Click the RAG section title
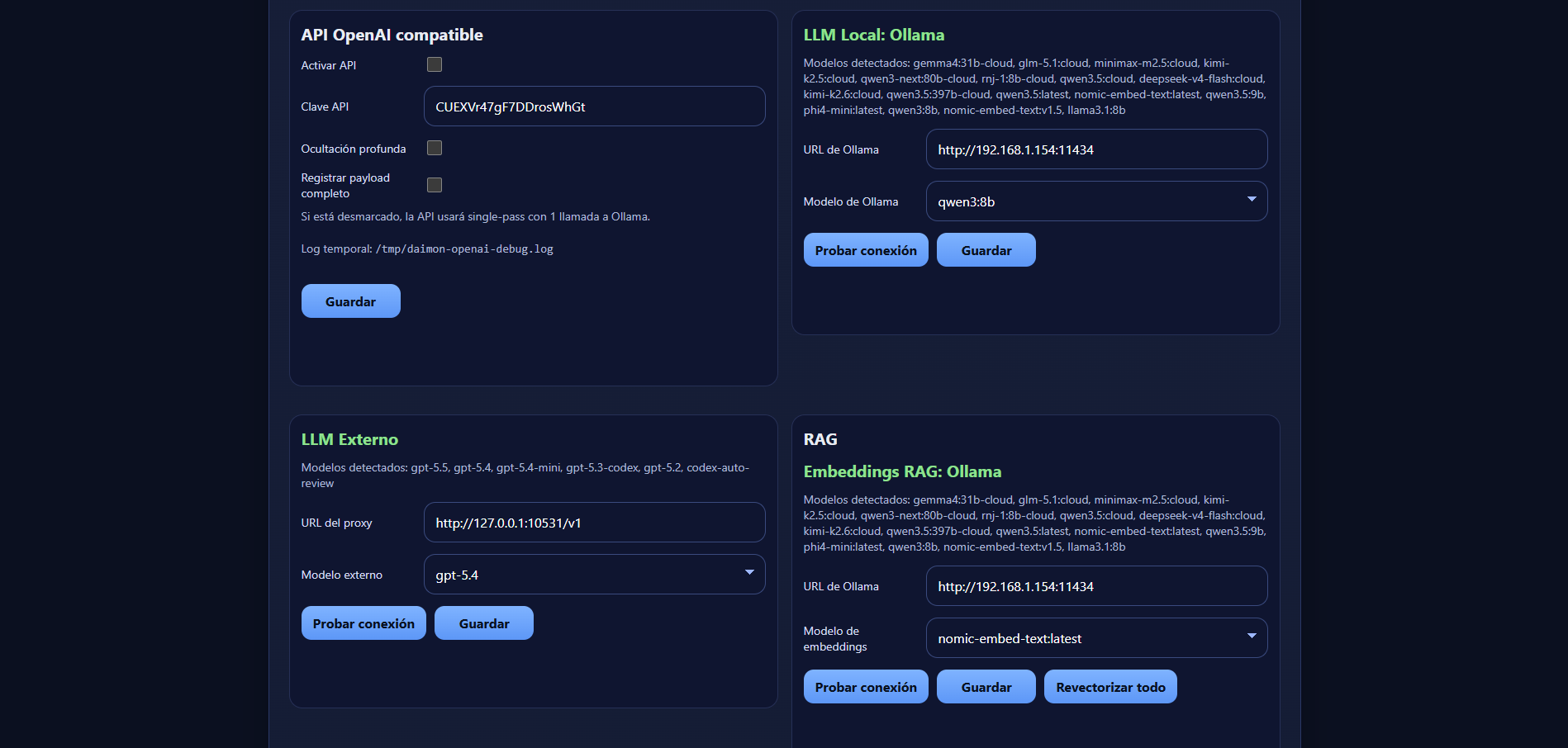Screen dimensions: 1568x748 (x=820, y=439)
